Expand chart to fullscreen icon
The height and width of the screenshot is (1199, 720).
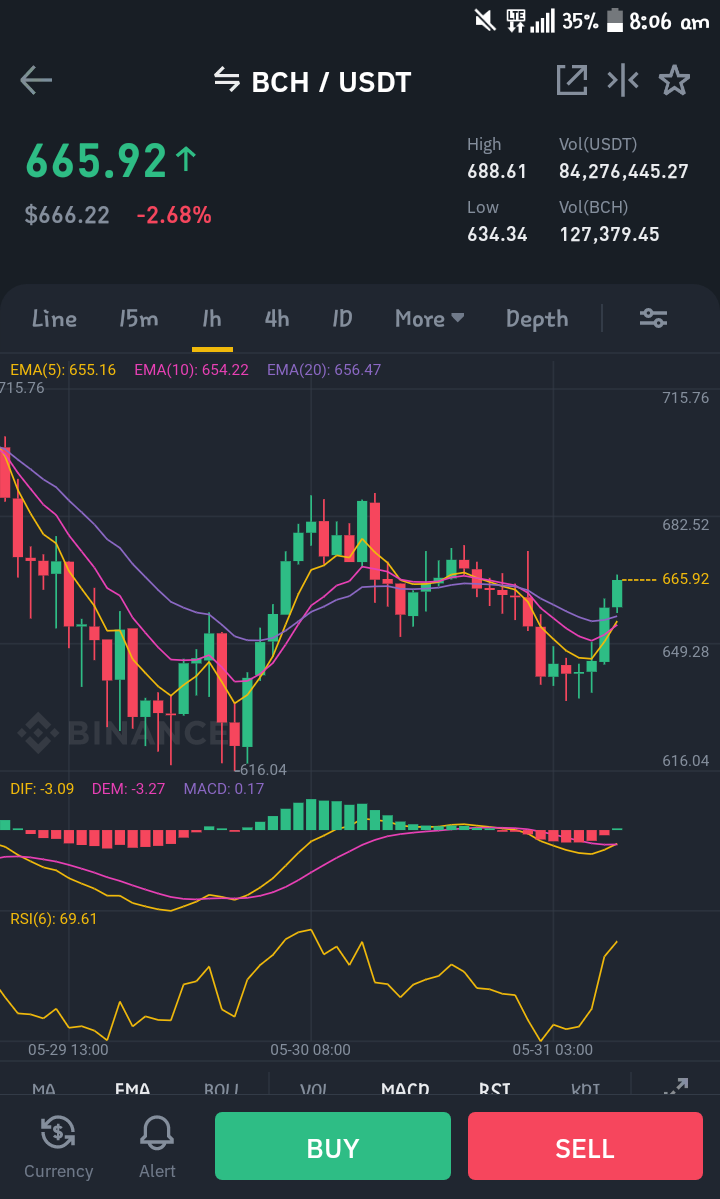[x=676, y=1088]
